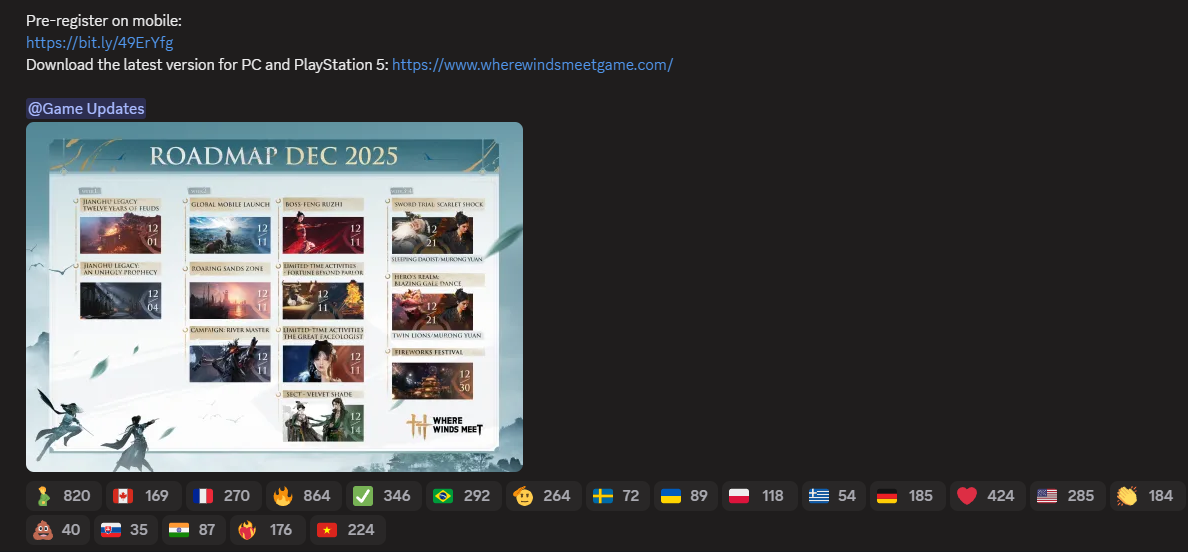The height and width of the screenshot is (552, 1188).
Task: Click the fire emoji reaction with 864
Action: click(303, 496)
